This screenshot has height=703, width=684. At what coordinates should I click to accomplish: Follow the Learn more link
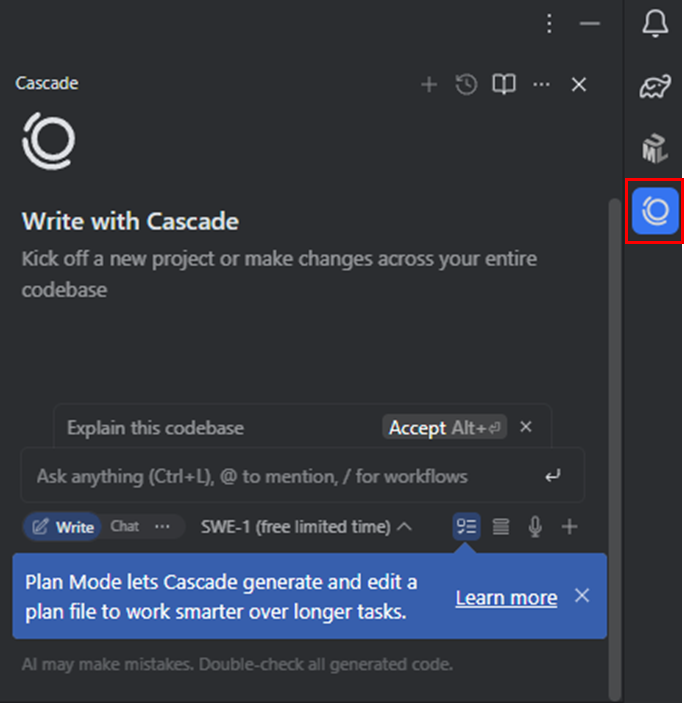pyautogui.click(x=507, y=598)
